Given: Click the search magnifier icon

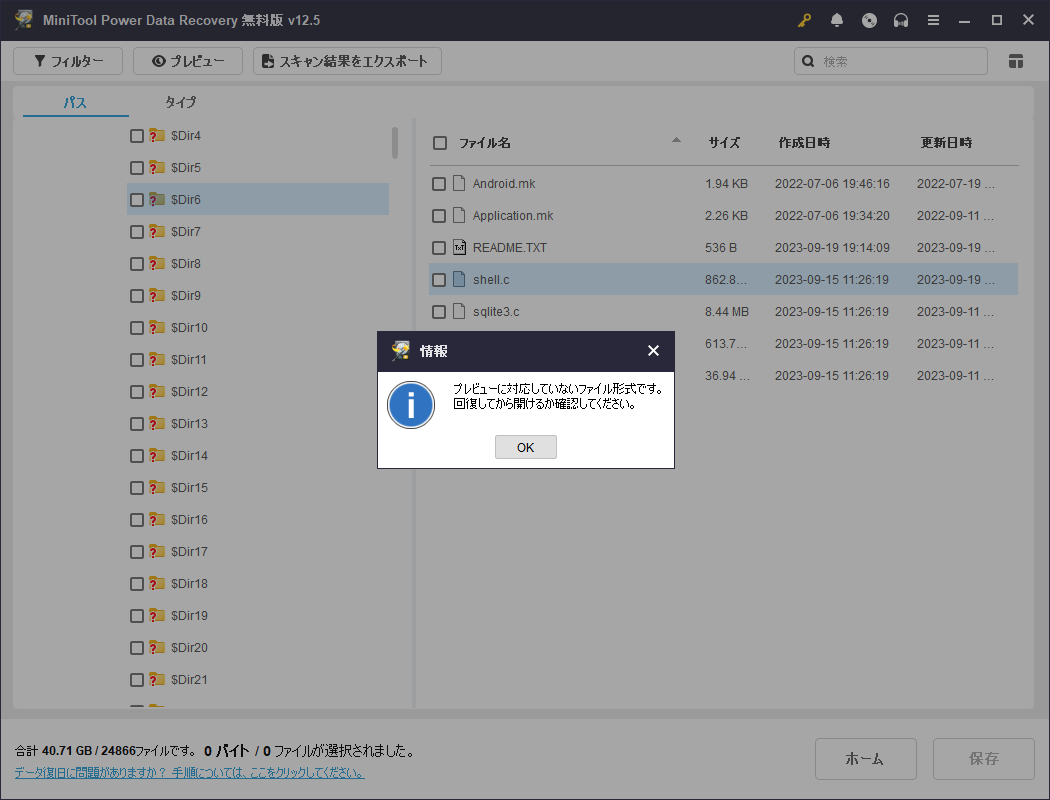Looking at the screenshot, I should [x=808, y=61].
